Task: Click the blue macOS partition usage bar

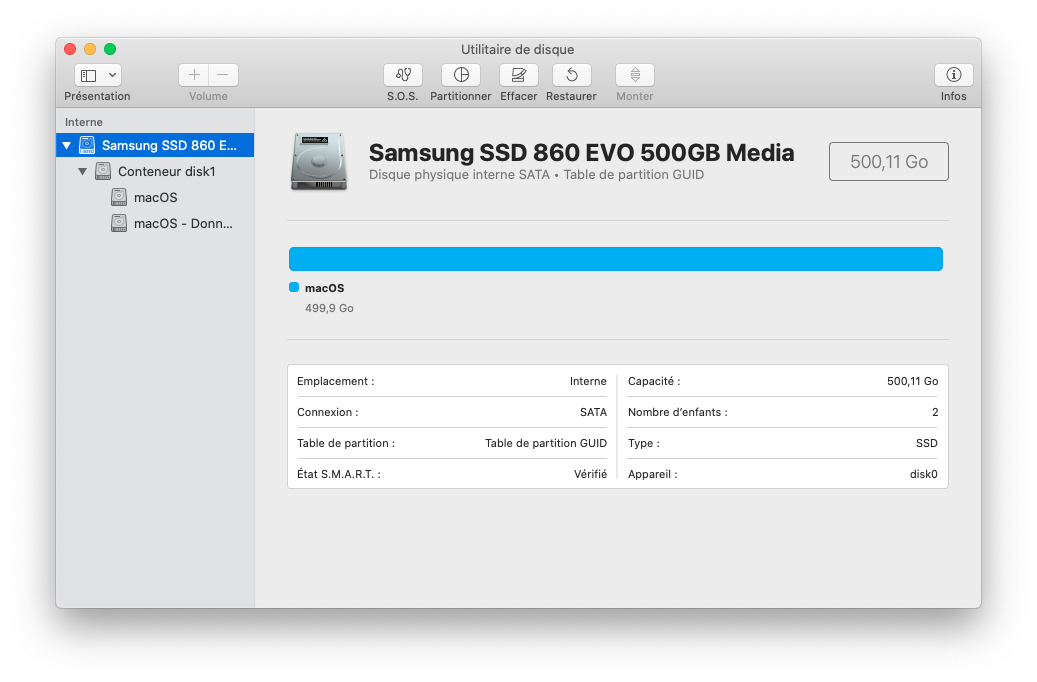Action: coord(615,259)
